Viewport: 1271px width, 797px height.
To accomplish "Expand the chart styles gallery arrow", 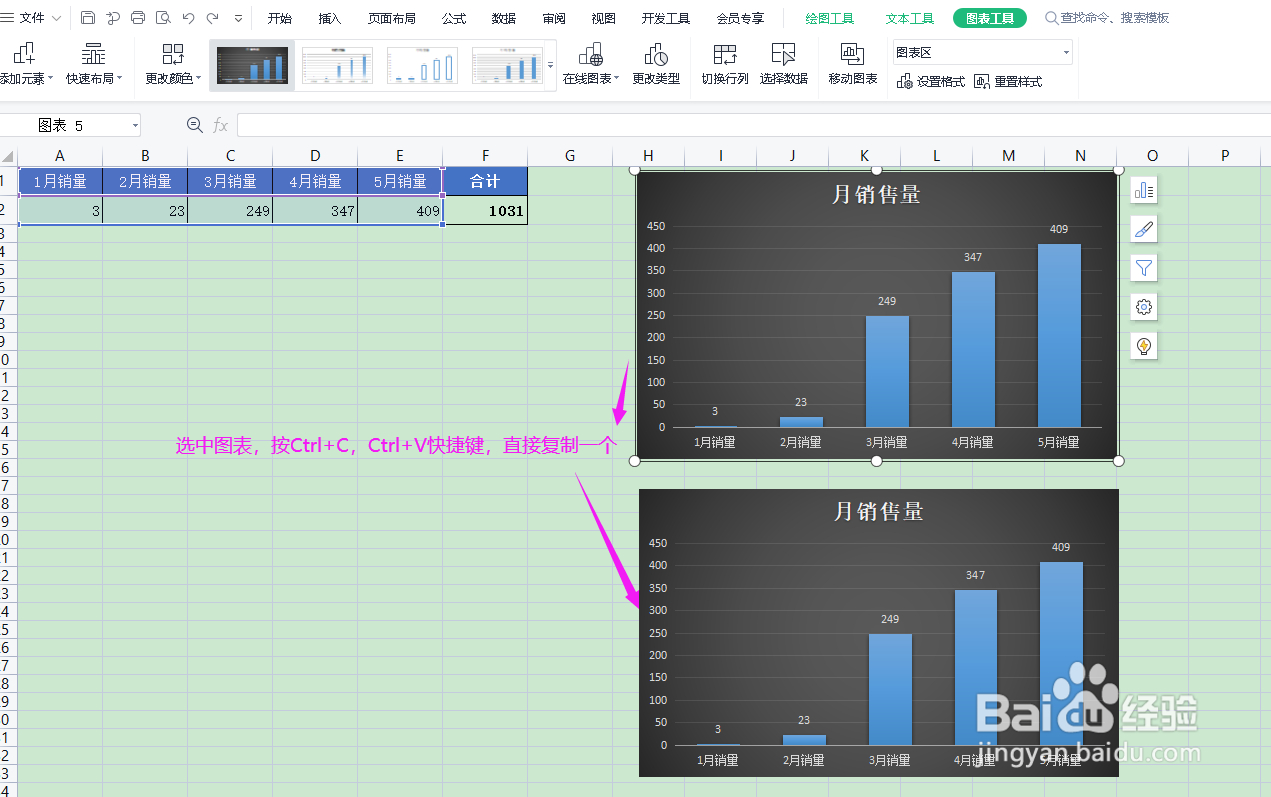I will pyautogui.click(x=551, y=65).
